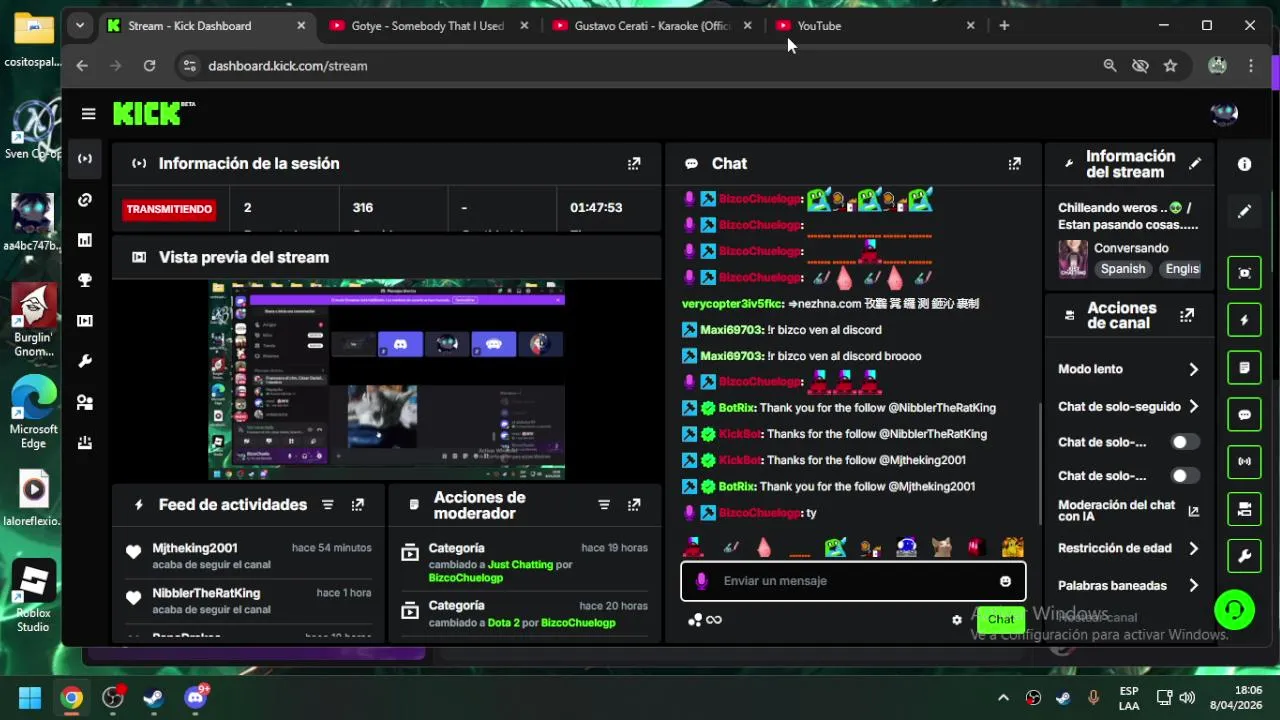
Task: Edit stream information with pencil icon
Action: point(1195,163)
